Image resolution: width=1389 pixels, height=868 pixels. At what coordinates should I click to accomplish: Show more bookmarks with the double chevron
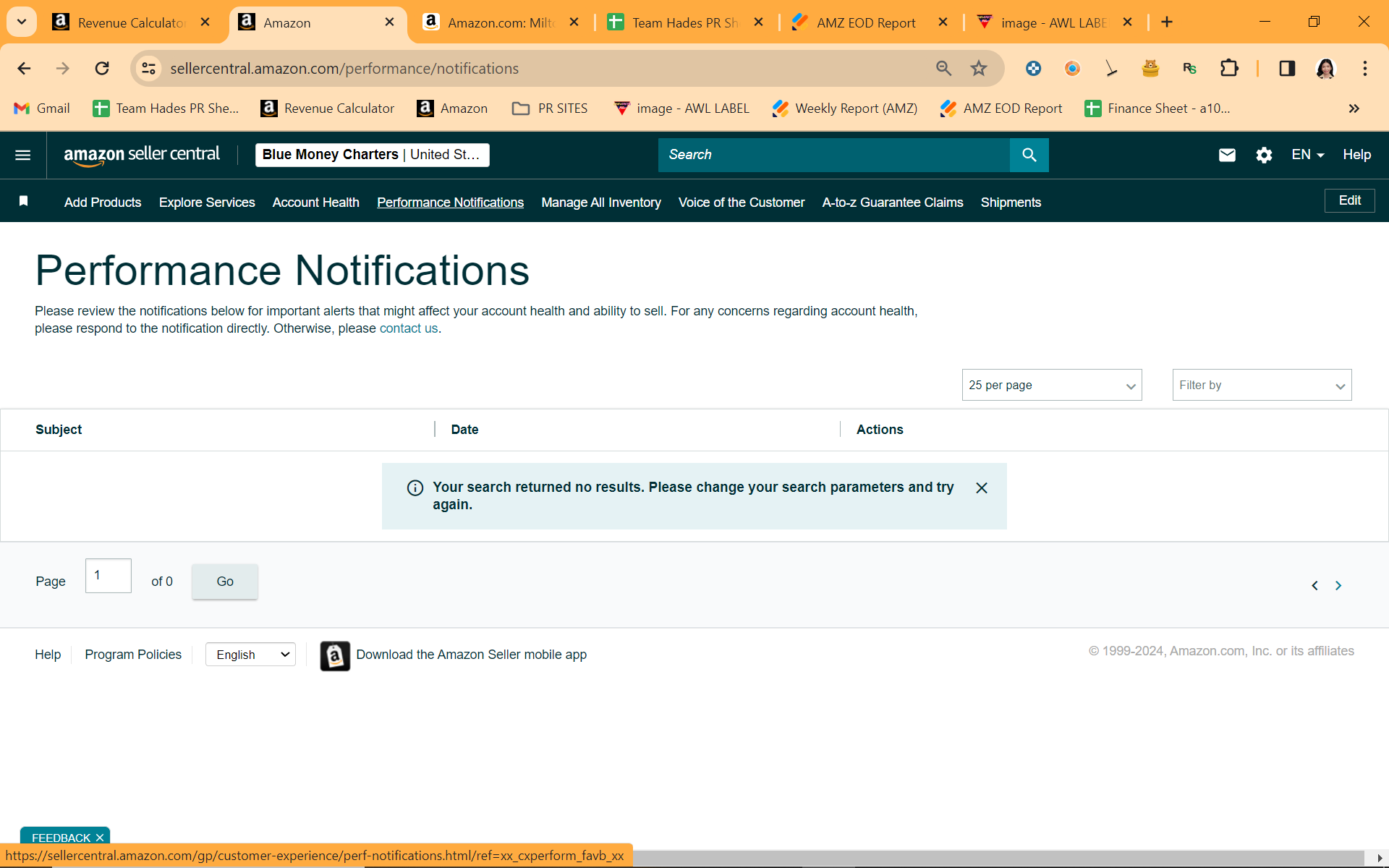pyautogui.click(x=1354, y=109)
